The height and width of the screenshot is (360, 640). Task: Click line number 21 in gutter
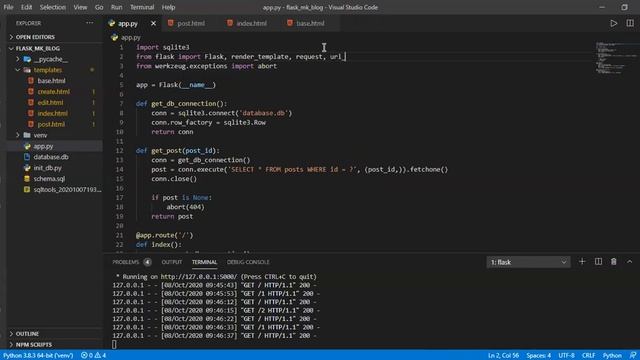119,235
